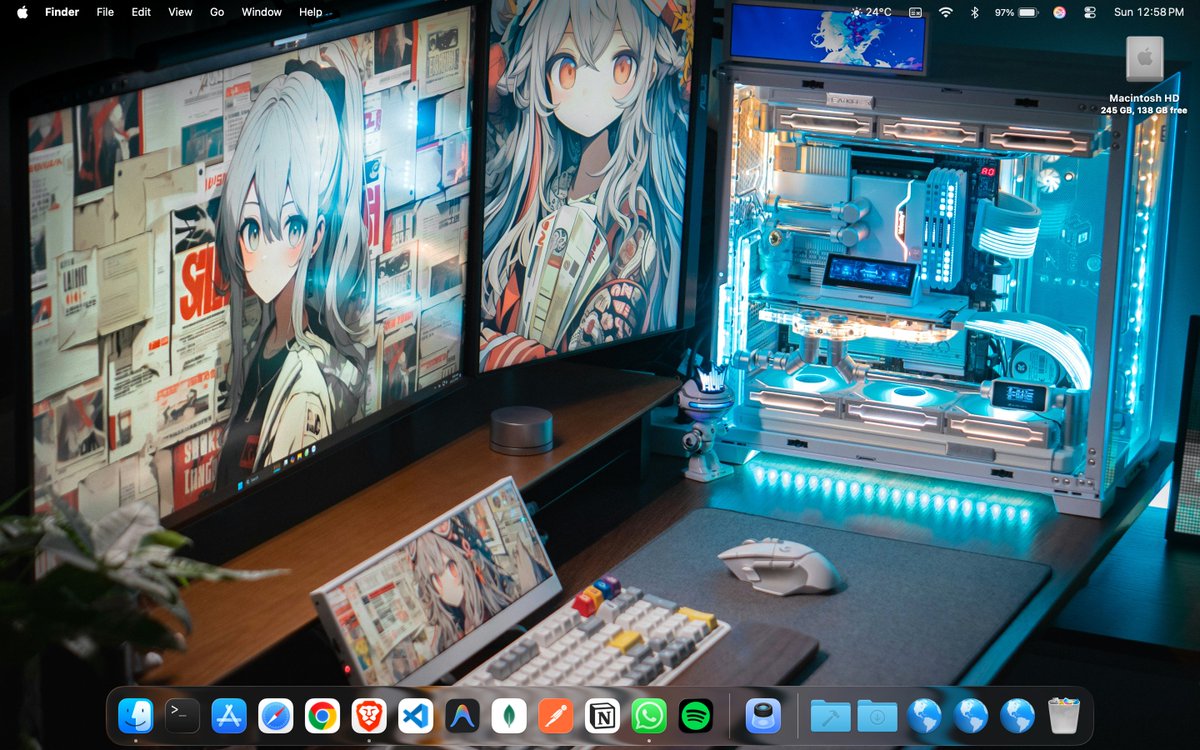Open the Trash in the Dock
Viewport: 1200px width, 750px height.
(1064, 715)
